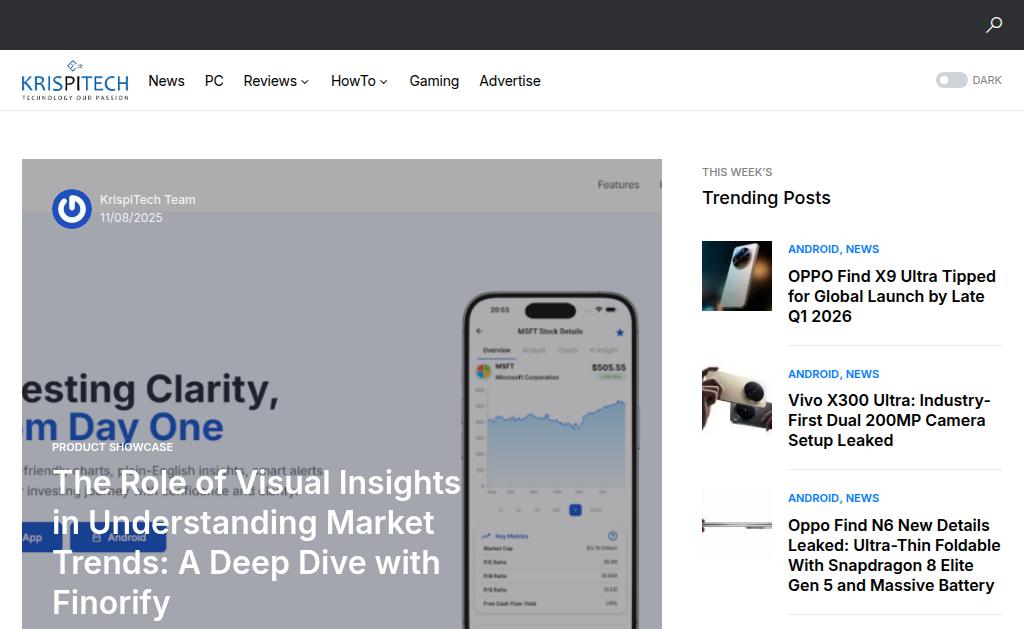The width and height of the screenshot is (1024, 629).
Task: Open KrispiTech Team author avatar
Action: 72,209
